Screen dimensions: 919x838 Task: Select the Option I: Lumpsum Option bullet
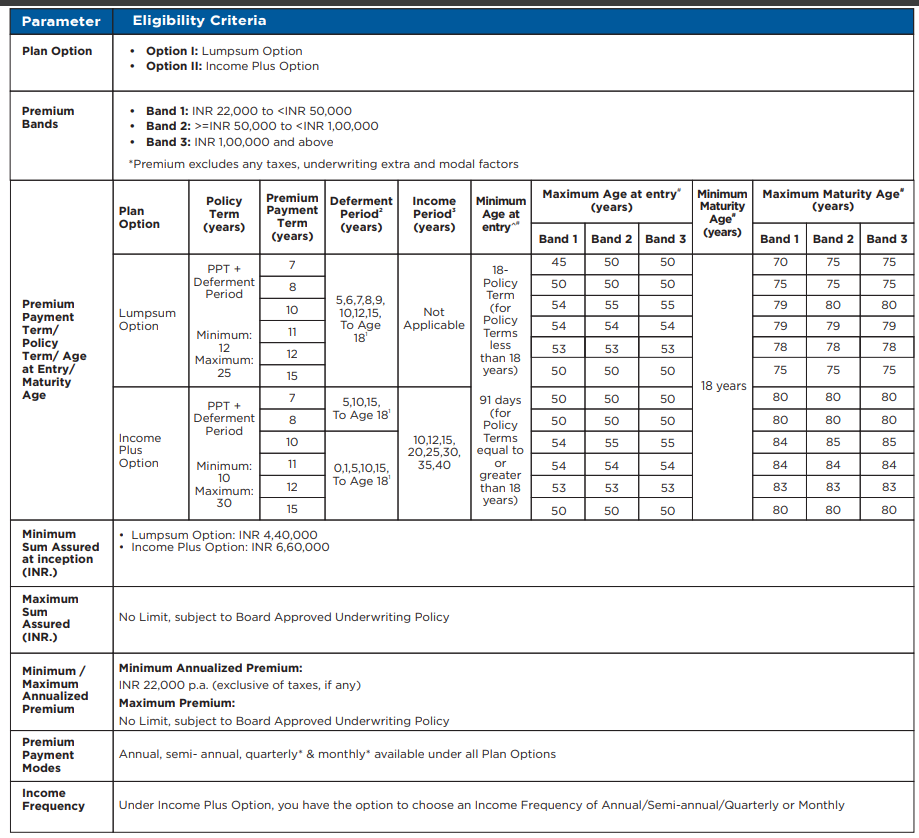223,51
